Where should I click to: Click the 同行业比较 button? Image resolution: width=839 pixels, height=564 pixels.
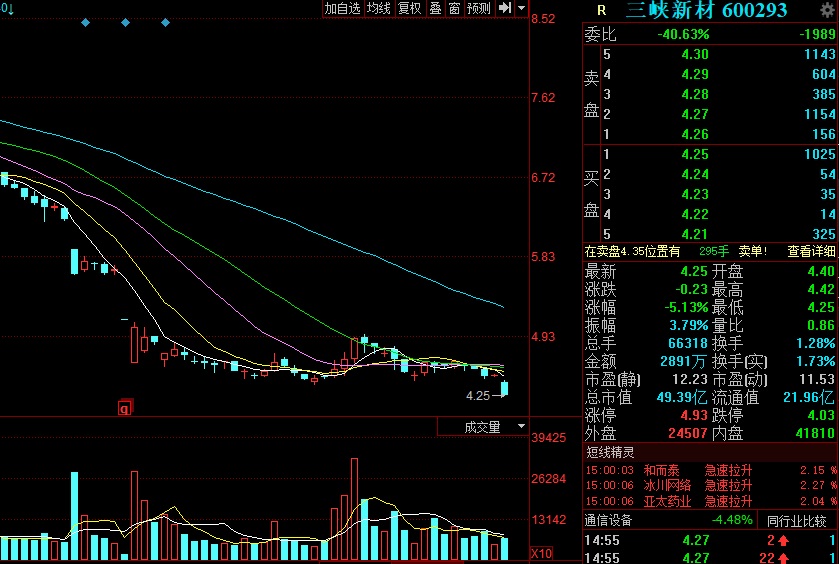[796, 520]
